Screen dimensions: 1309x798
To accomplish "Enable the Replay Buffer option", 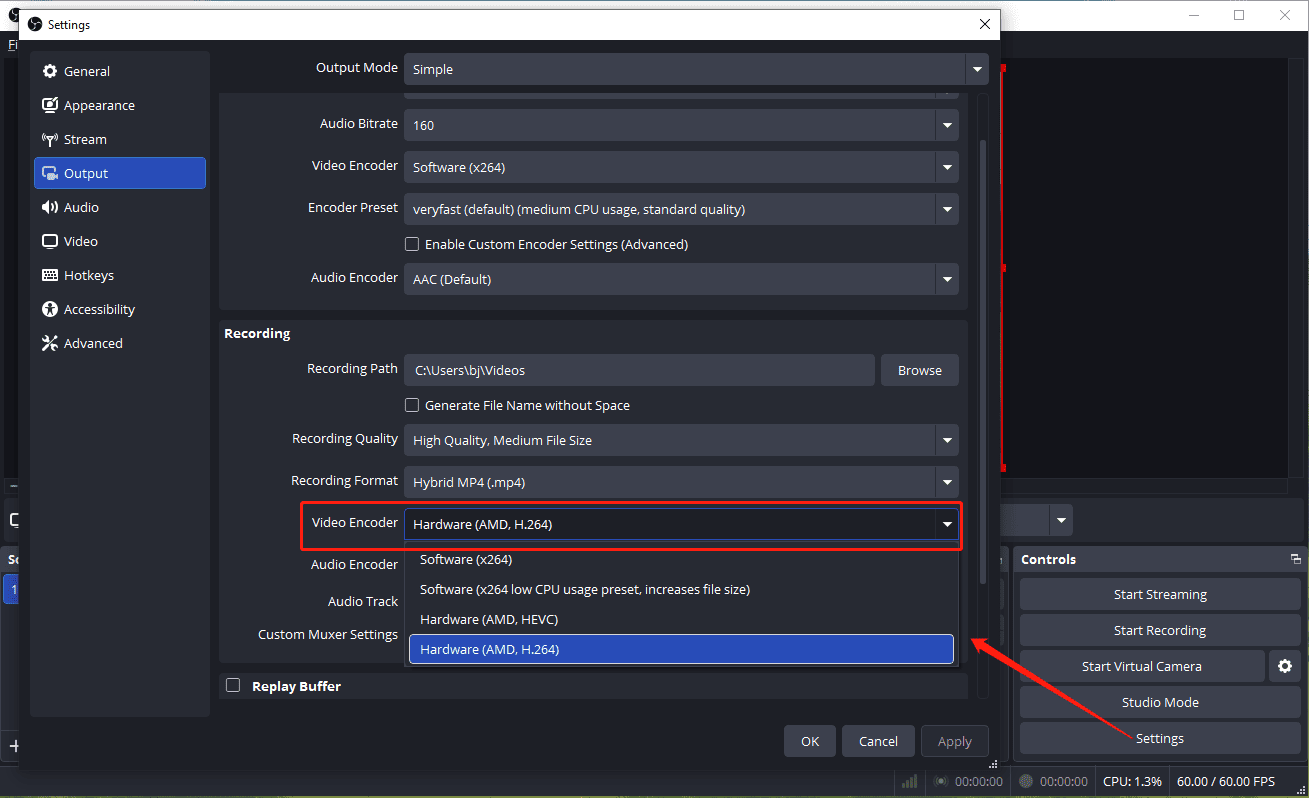I will point(233,686).
